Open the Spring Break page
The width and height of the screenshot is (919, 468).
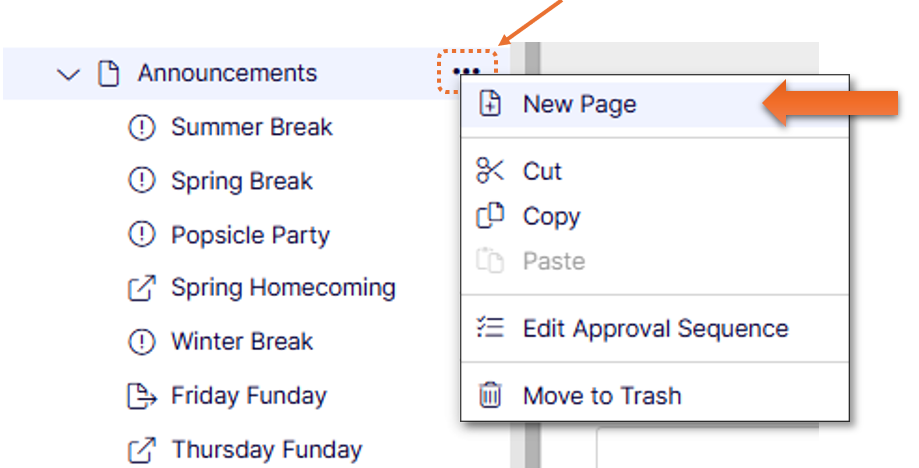click(x=241, y=181)
